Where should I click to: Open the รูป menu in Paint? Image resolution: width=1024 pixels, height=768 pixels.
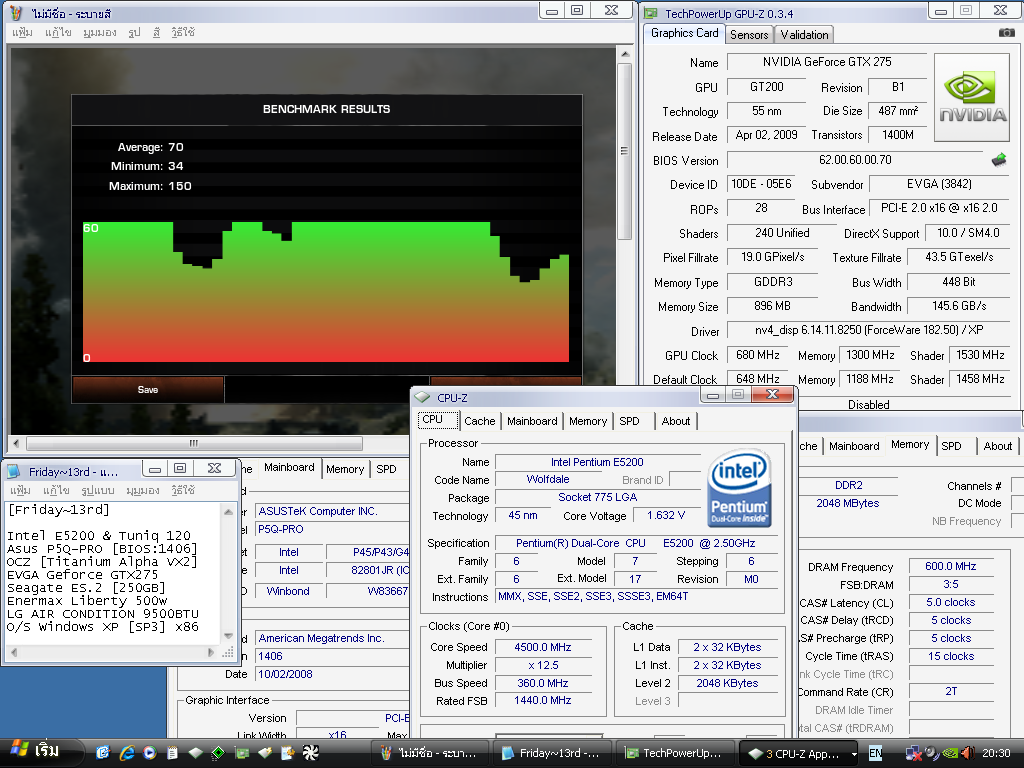pos(135,32)
